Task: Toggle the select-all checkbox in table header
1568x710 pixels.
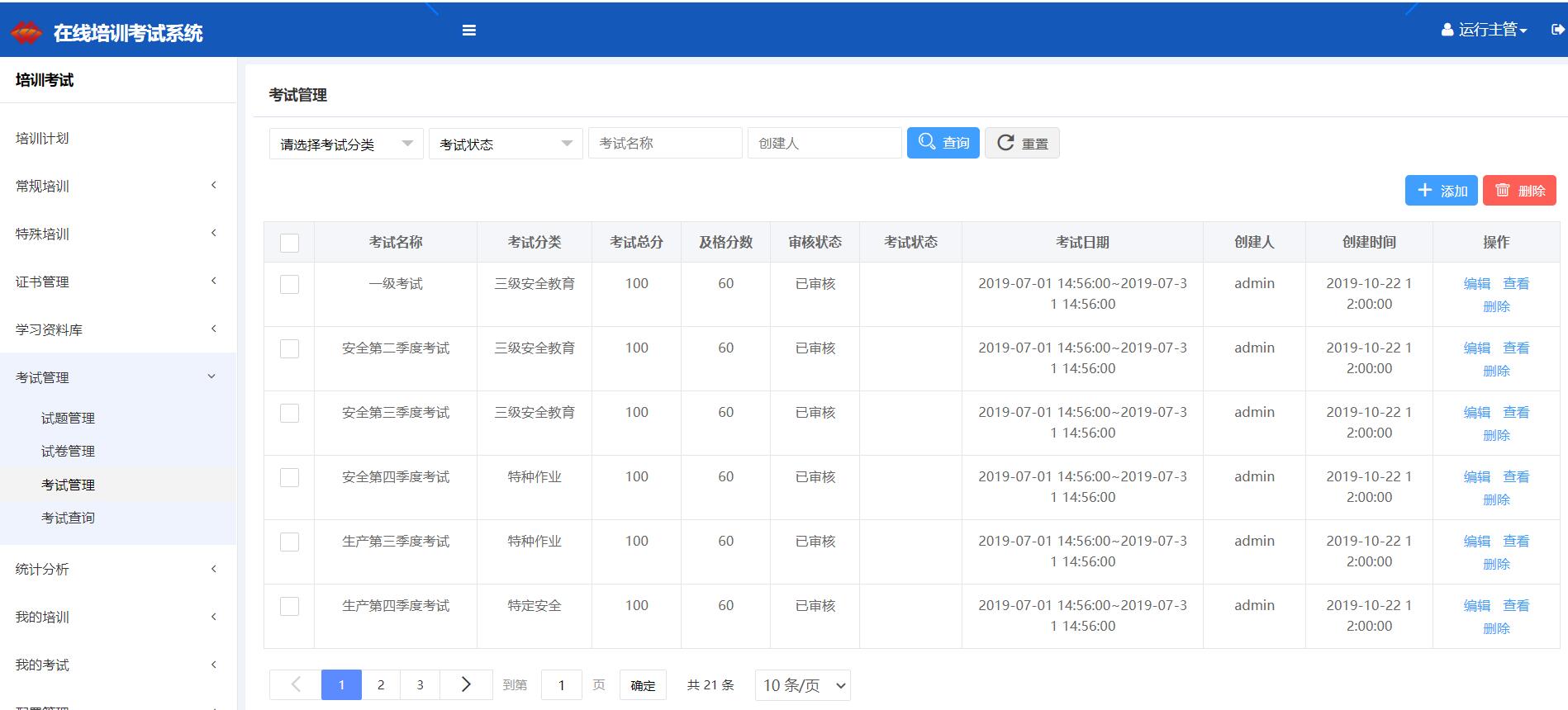Action: pyautogui.click(x=289, y=243)
